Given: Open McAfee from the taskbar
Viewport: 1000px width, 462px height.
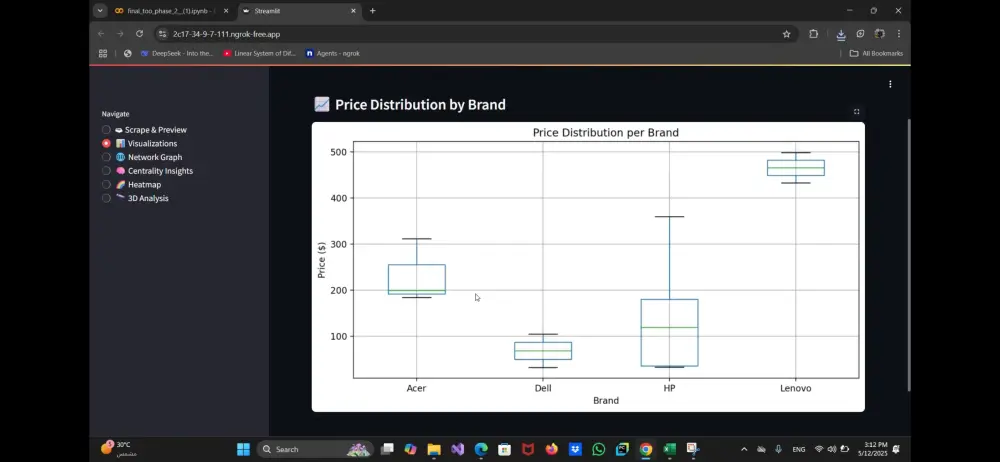Looking at the screenshot, I should coord(528,449).
